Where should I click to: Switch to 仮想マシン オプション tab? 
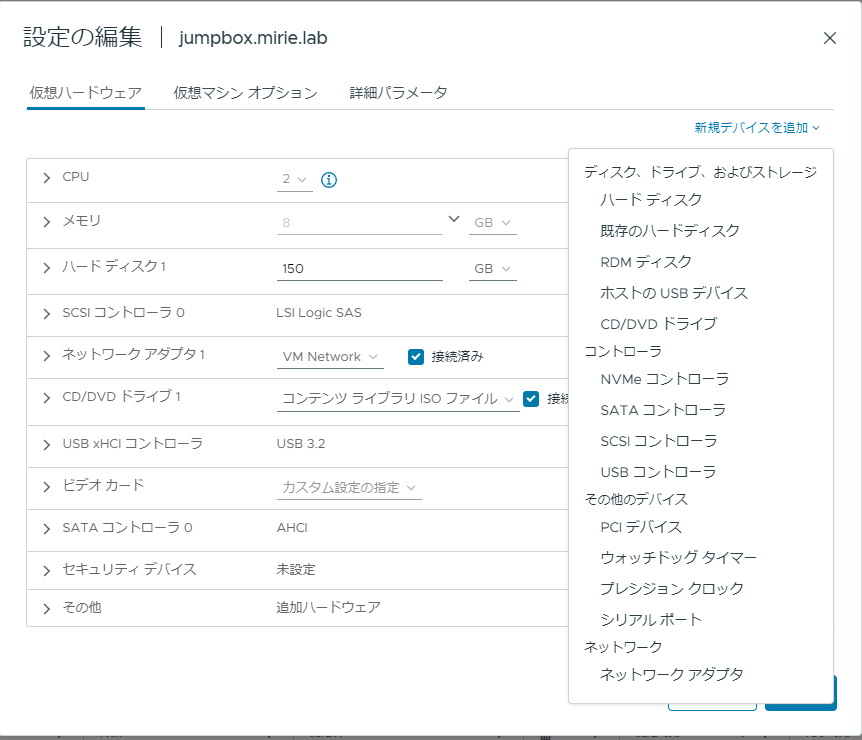tap(245, 93)
